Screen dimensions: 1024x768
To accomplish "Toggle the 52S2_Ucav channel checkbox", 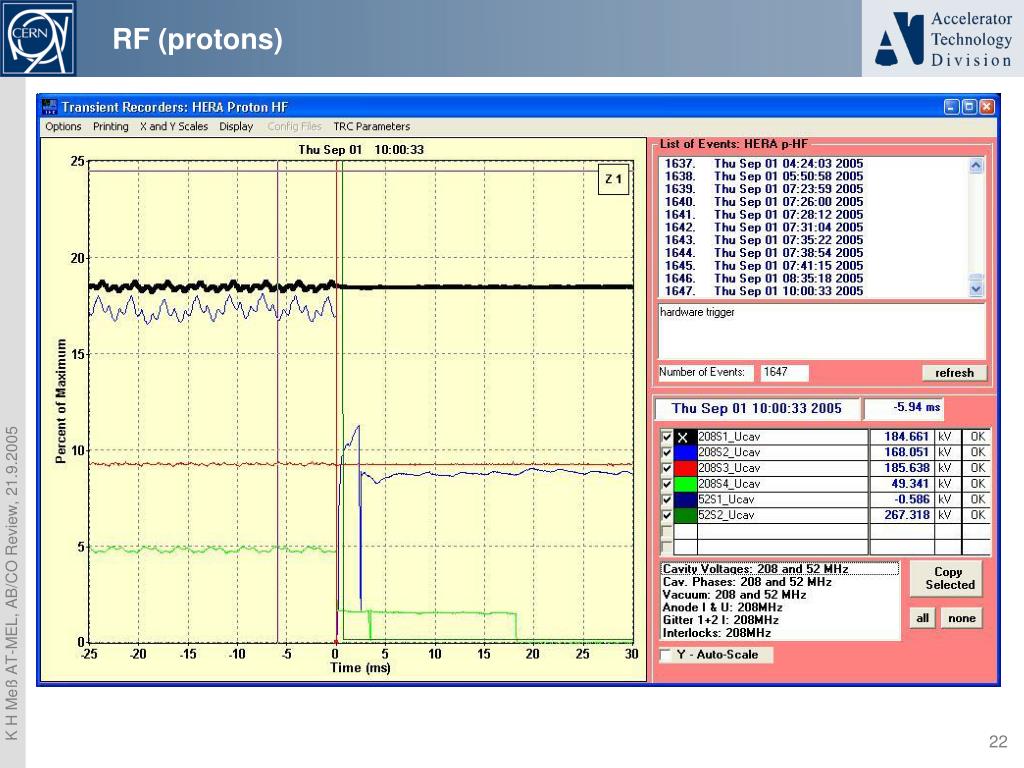I will pyautogui.click(x=667, y=516).
